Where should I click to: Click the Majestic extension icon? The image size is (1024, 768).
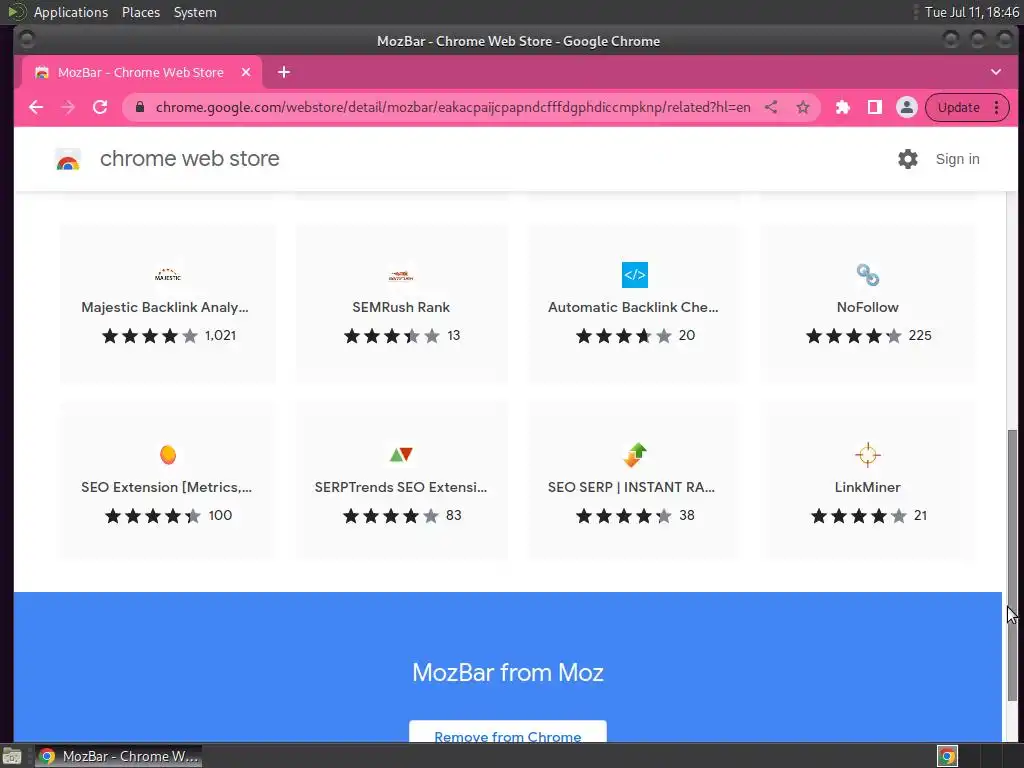pos(168,275)
